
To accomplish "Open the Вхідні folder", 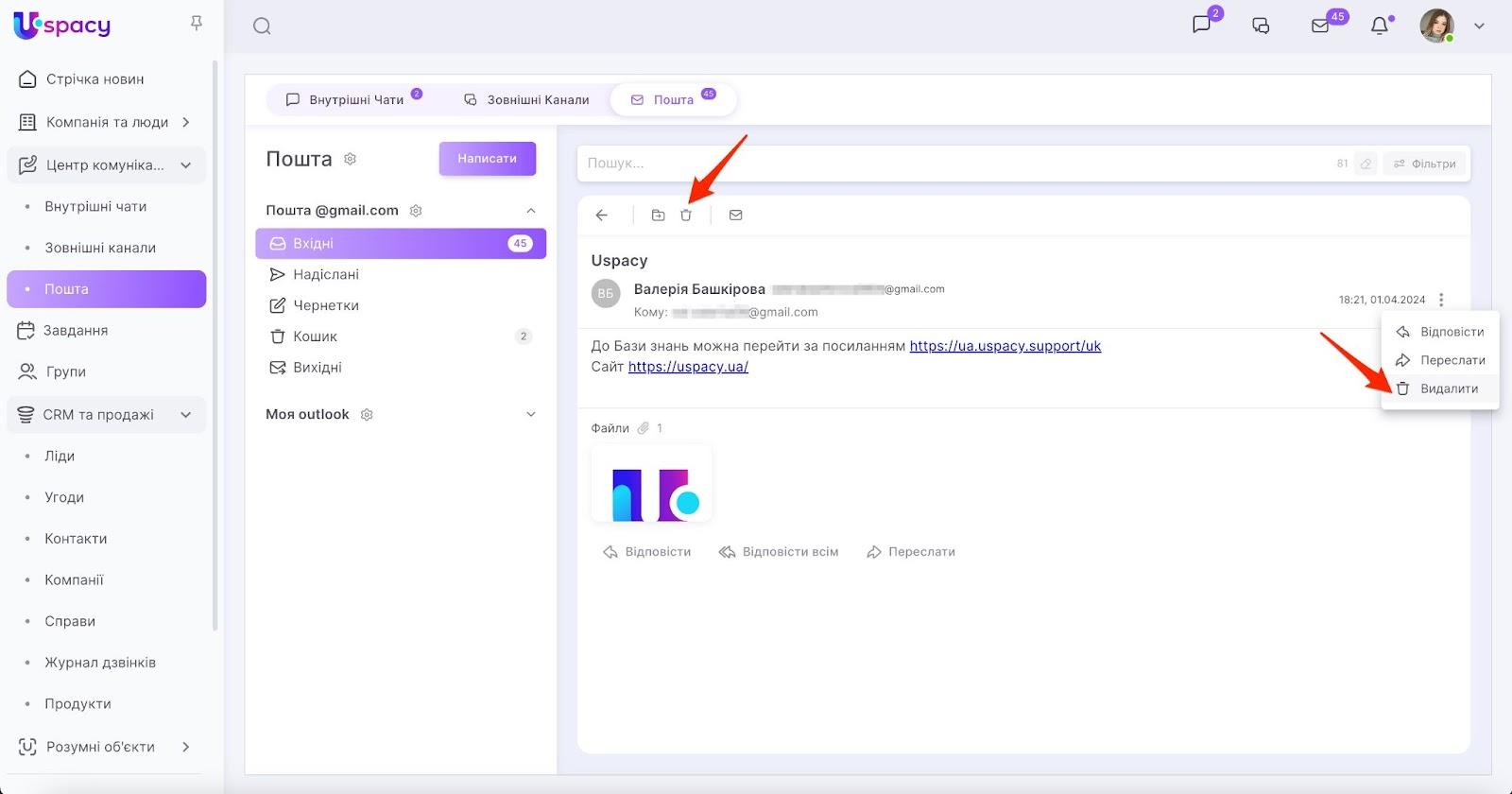I will pyautogui.click(x=401, y=243).
